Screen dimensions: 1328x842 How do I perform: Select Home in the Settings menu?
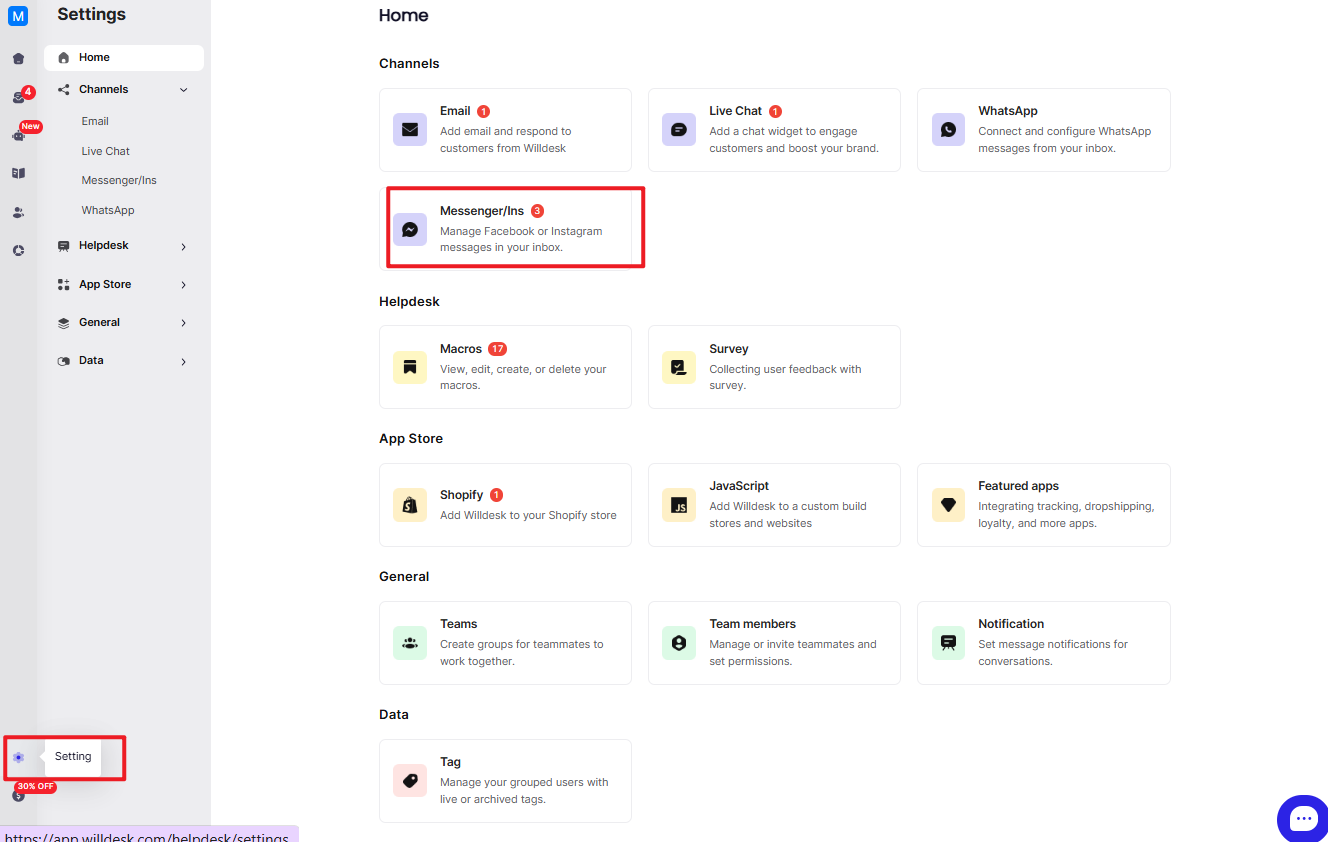point(124,58)
